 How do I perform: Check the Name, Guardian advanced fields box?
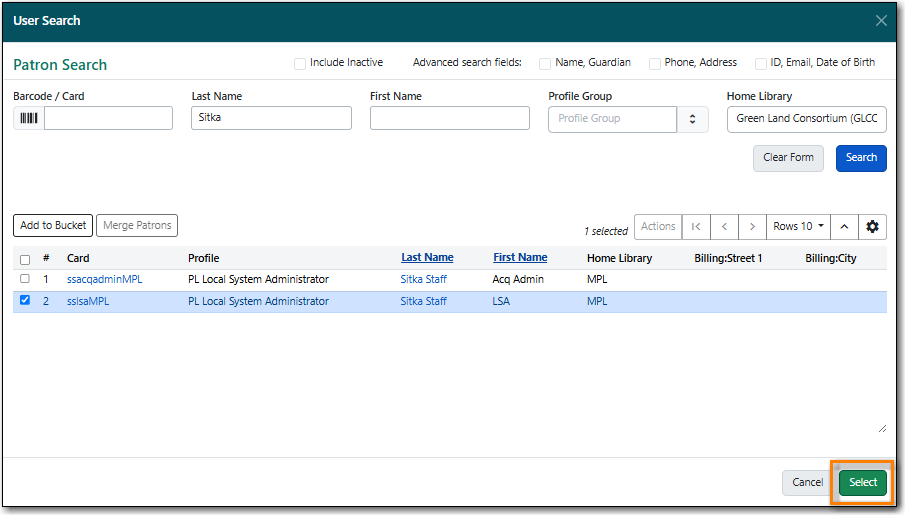coord(545,64)
